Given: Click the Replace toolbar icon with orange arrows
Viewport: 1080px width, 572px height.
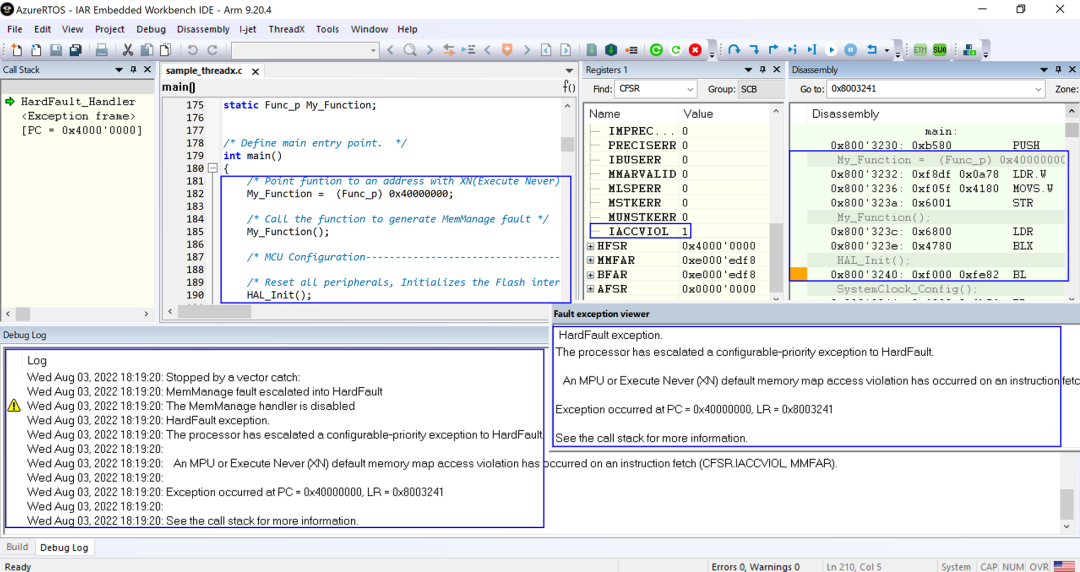Looking at the screenshot, I should (x=449, y=50).
